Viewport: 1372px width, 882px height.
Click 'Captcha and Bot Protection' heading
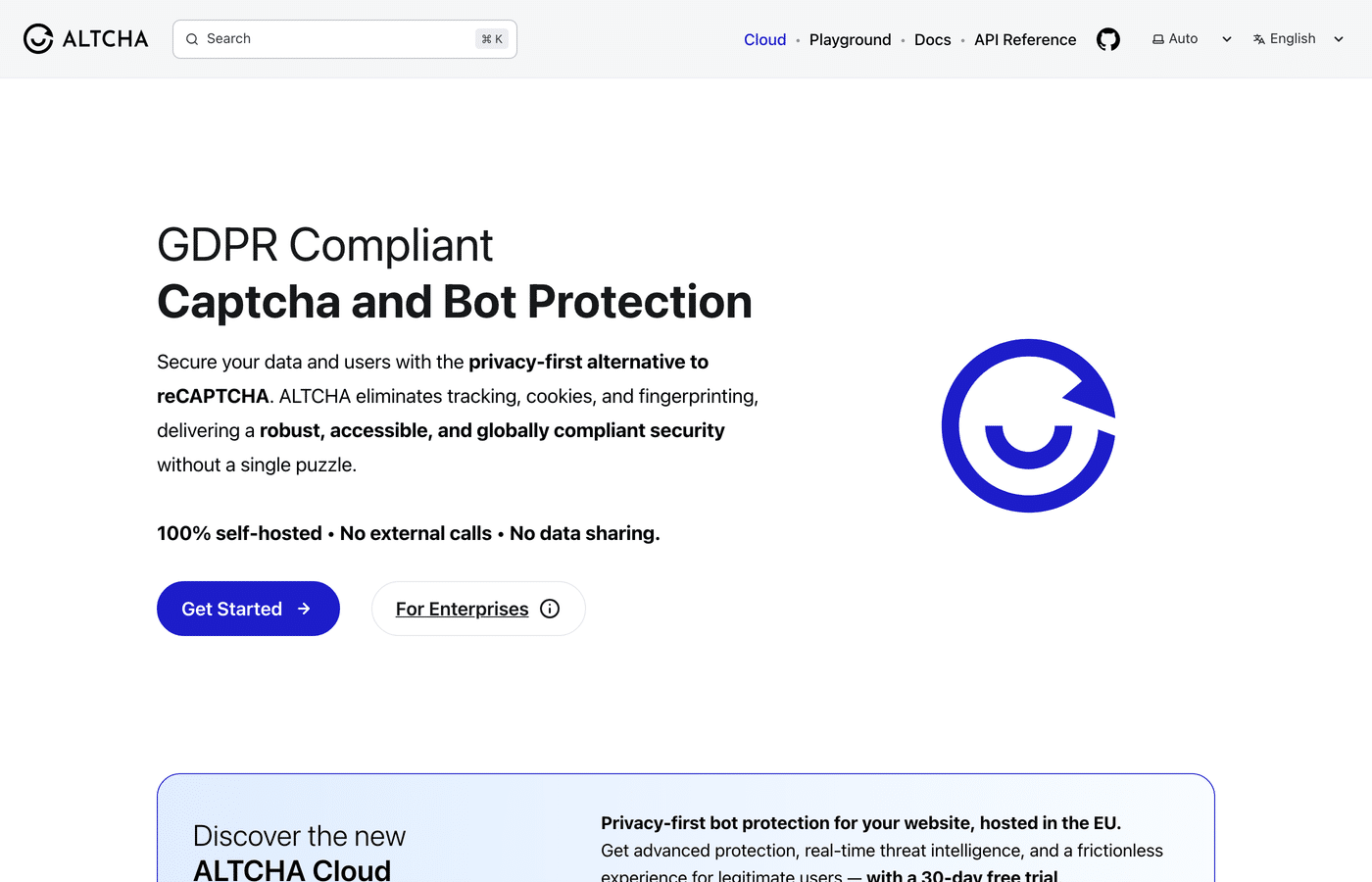pos(455,302)
